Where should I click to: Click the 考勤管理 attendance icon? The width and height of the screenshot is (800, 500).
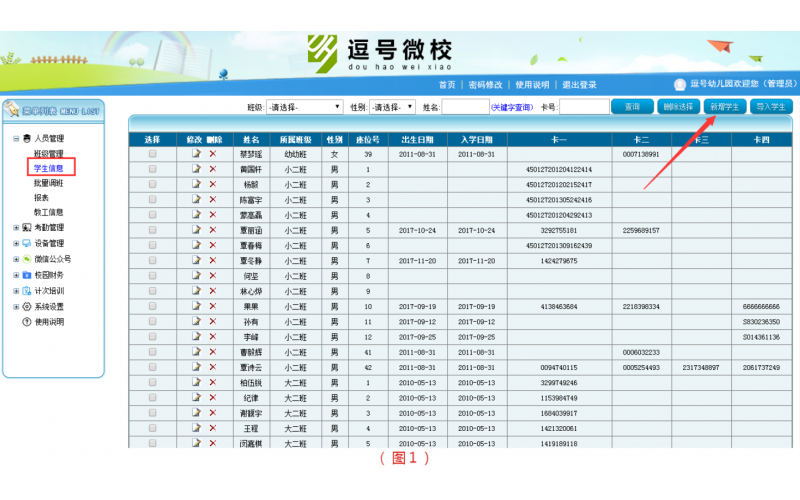pos(27,228)
